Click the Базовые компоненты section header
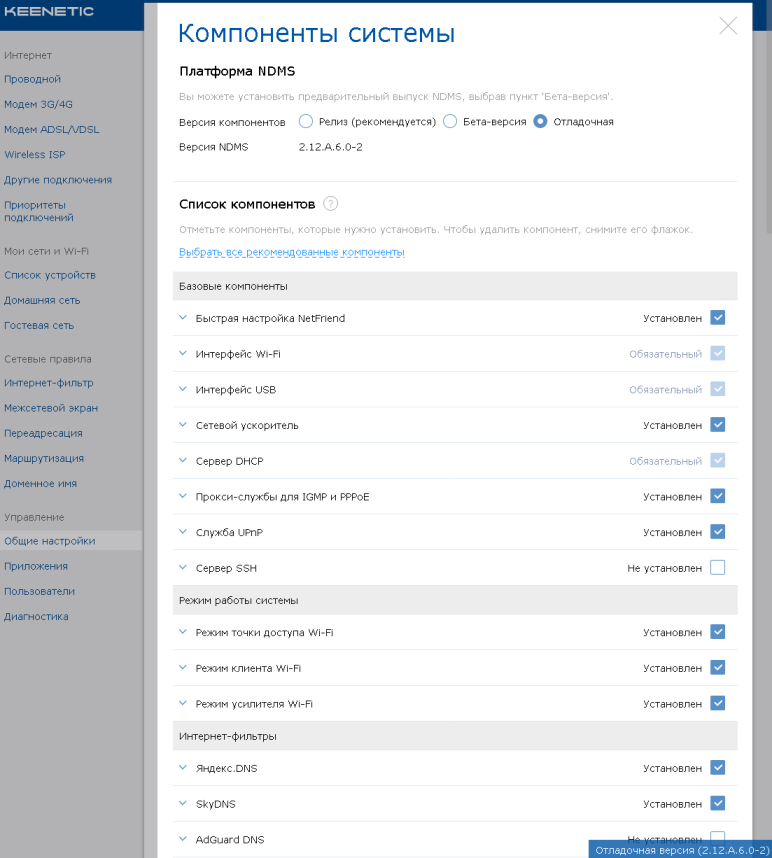 [455, 286]
